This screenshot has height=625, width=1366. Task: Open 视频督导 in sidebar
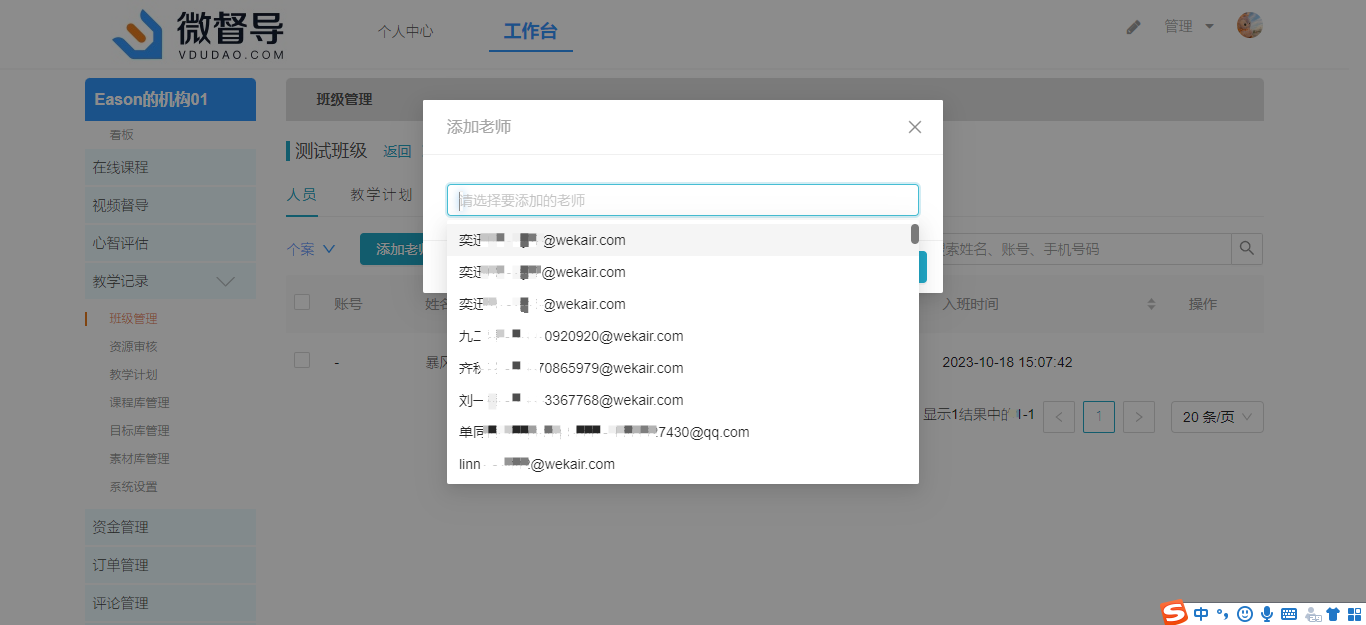(x=170, y=205)
